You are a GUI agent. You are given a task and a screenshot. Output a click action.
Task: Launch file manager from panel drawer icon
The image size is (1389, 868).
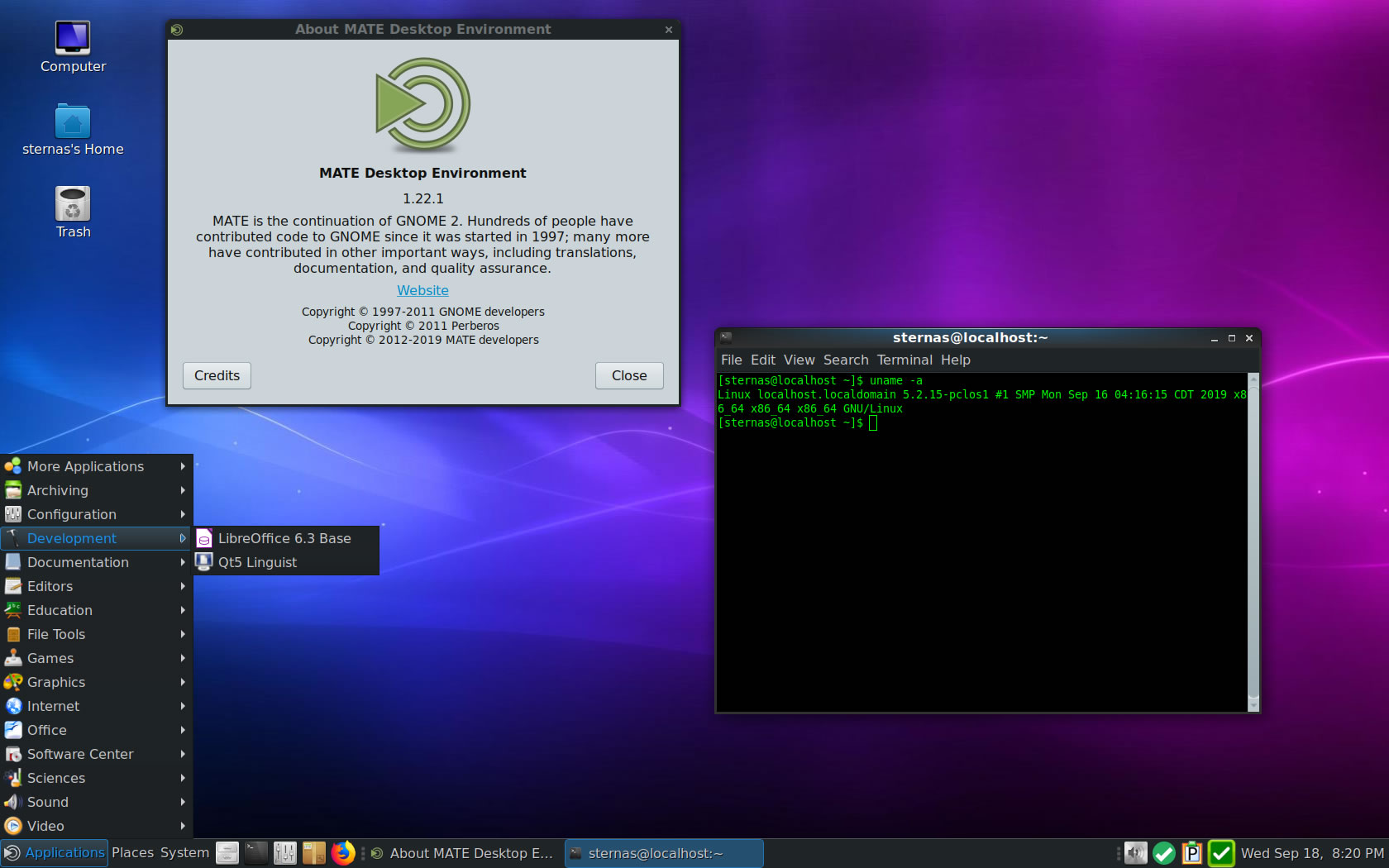[x=227, y=853]
